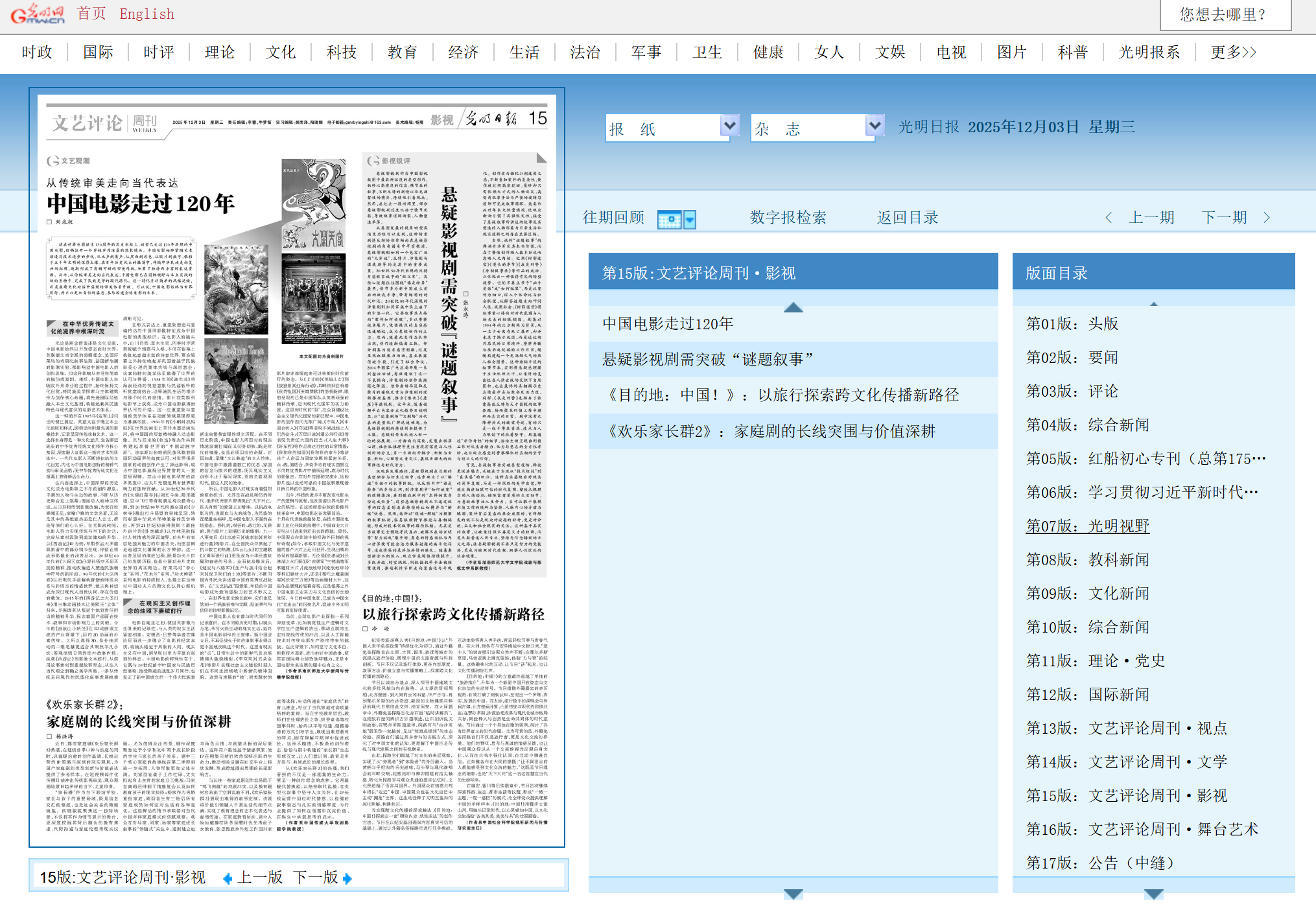Click the down arrow below 版面目录 panel
The width and height of the screenshot is (1316, 910).
point(1153,893)
